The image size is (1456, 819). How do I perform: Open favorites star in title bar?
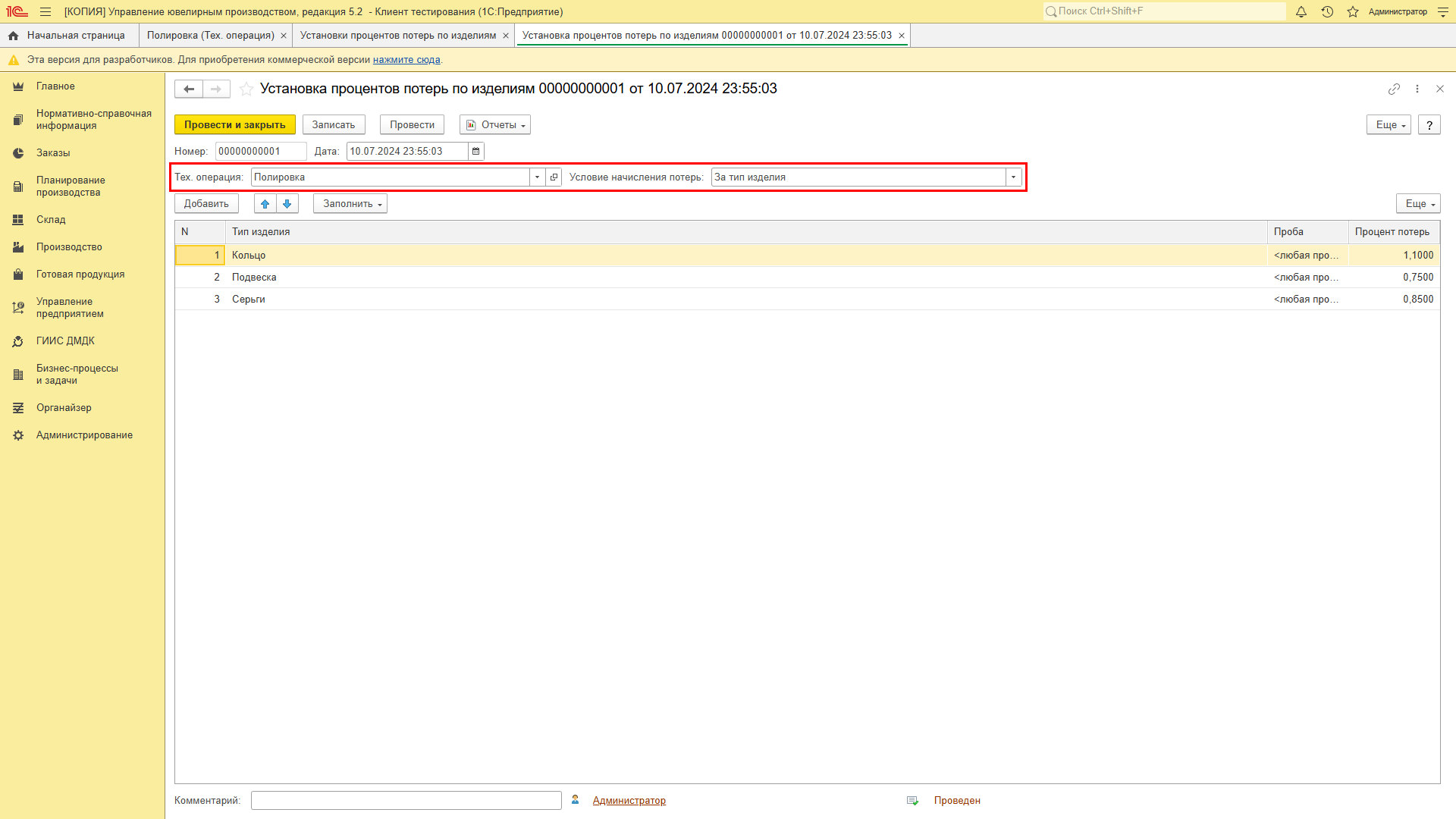(1353, 11)
